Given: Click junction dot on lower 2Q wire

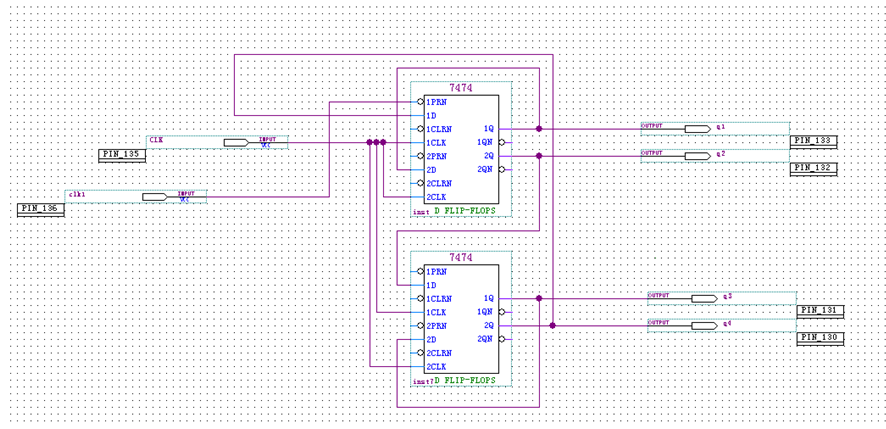Looking at the screenshot, I should pyautogui.click(x=552, y=326).
